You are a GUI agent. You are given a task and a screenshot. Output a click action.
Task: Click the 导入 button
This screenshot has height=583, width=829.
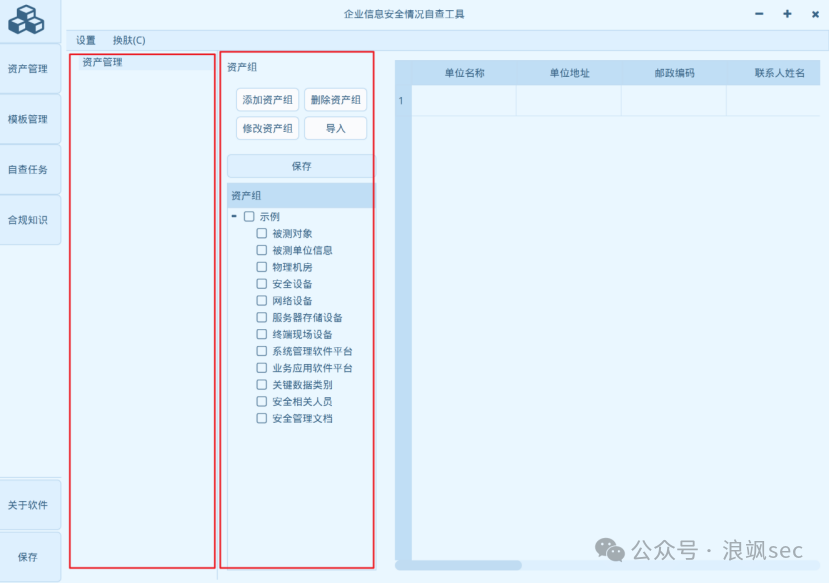click(336, 128)
